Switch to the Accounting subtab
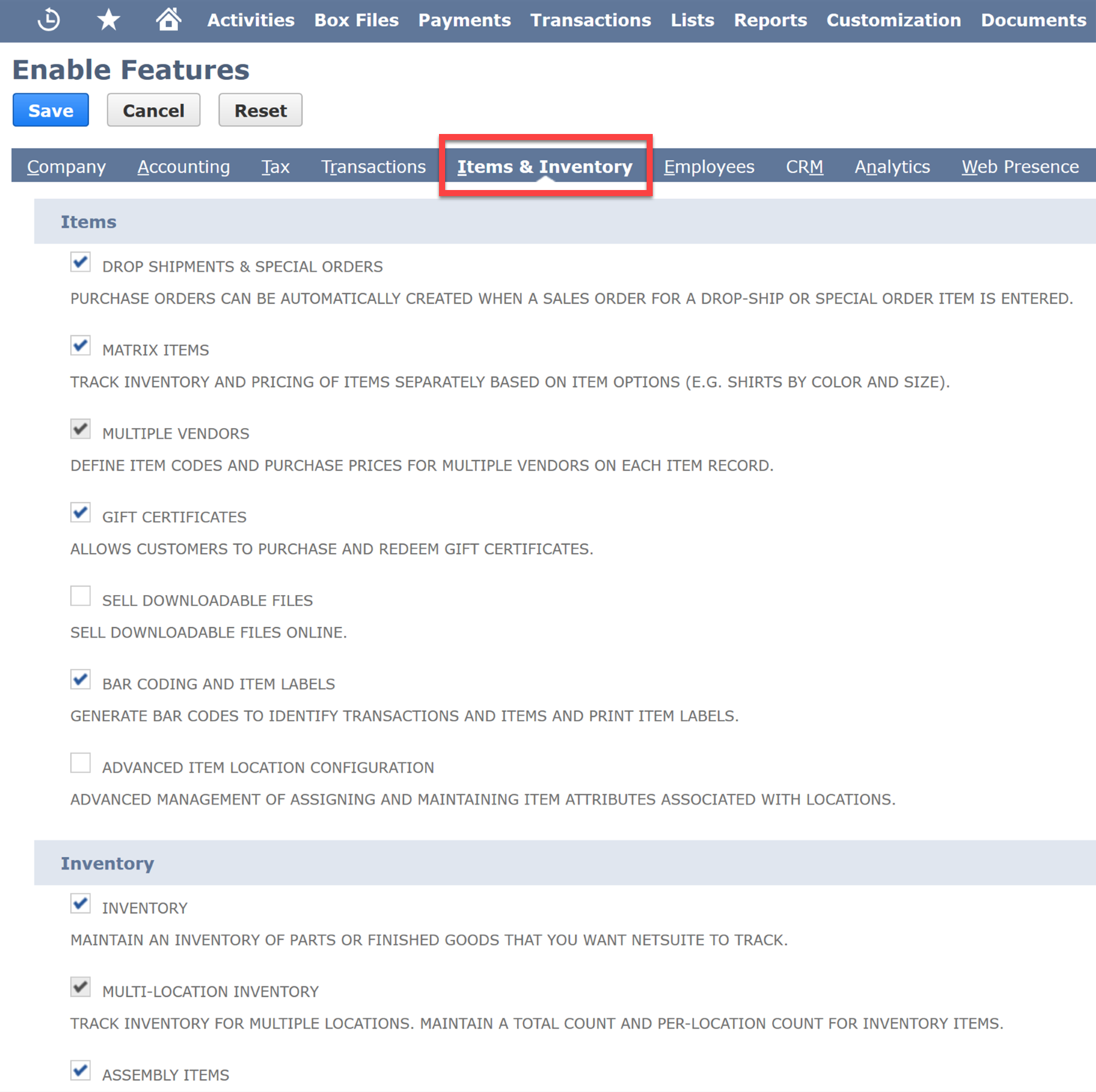Screen dimensions: 1096x1092 183,166
